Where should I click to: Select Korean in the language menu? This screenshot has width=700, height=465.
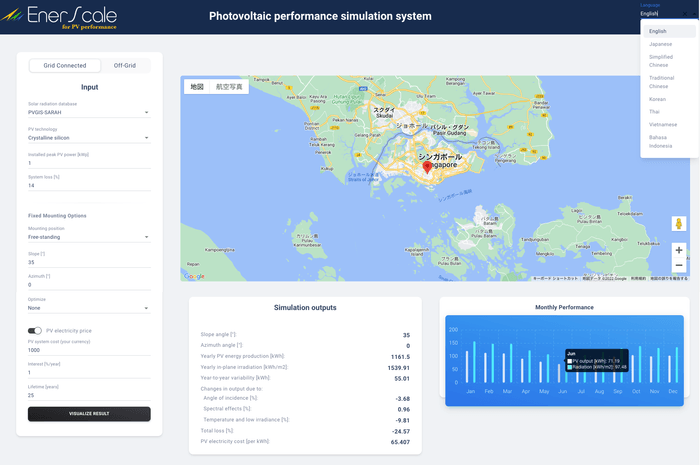[x=658, y=99]
